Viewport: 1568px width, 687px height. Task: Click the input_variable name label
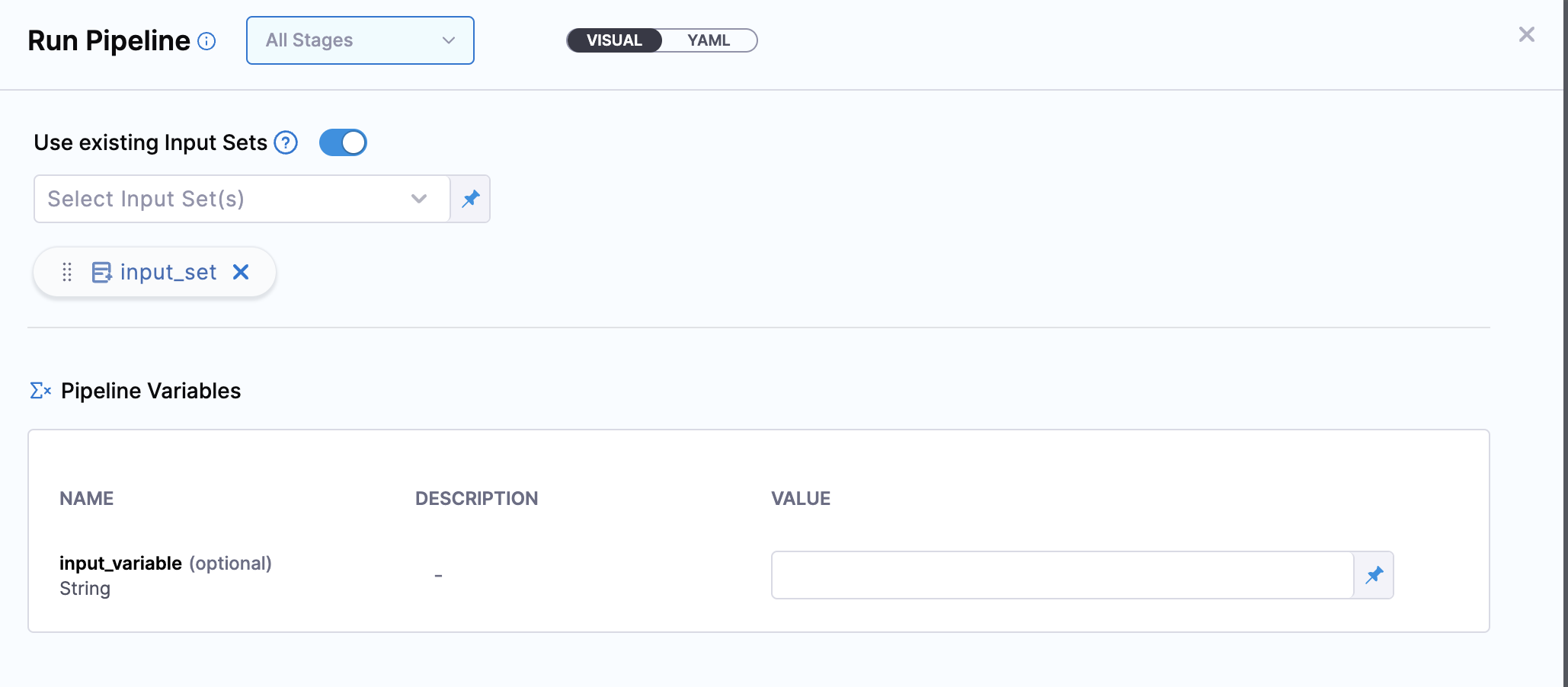pos(120,563)
